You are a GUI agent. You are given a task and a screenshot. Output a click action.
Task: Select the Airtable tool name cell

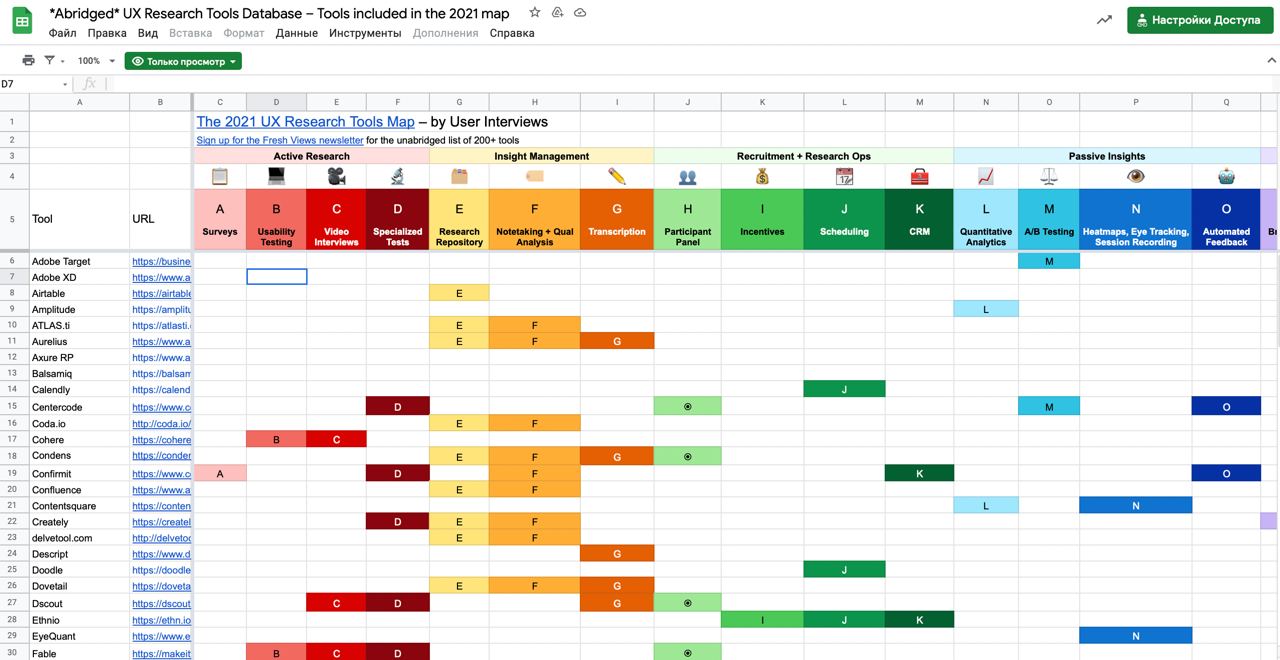pyautogui.click(x=79, y=293)
